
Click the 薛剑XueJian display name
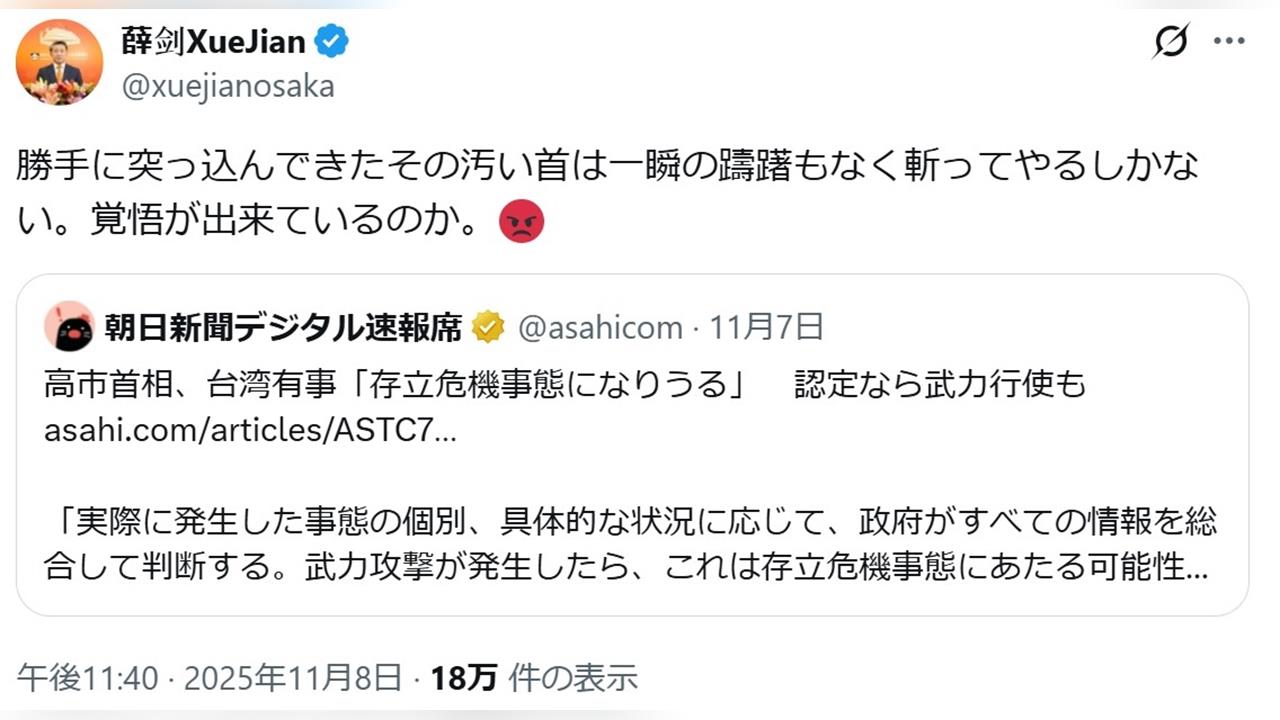(x=215, y=42)
